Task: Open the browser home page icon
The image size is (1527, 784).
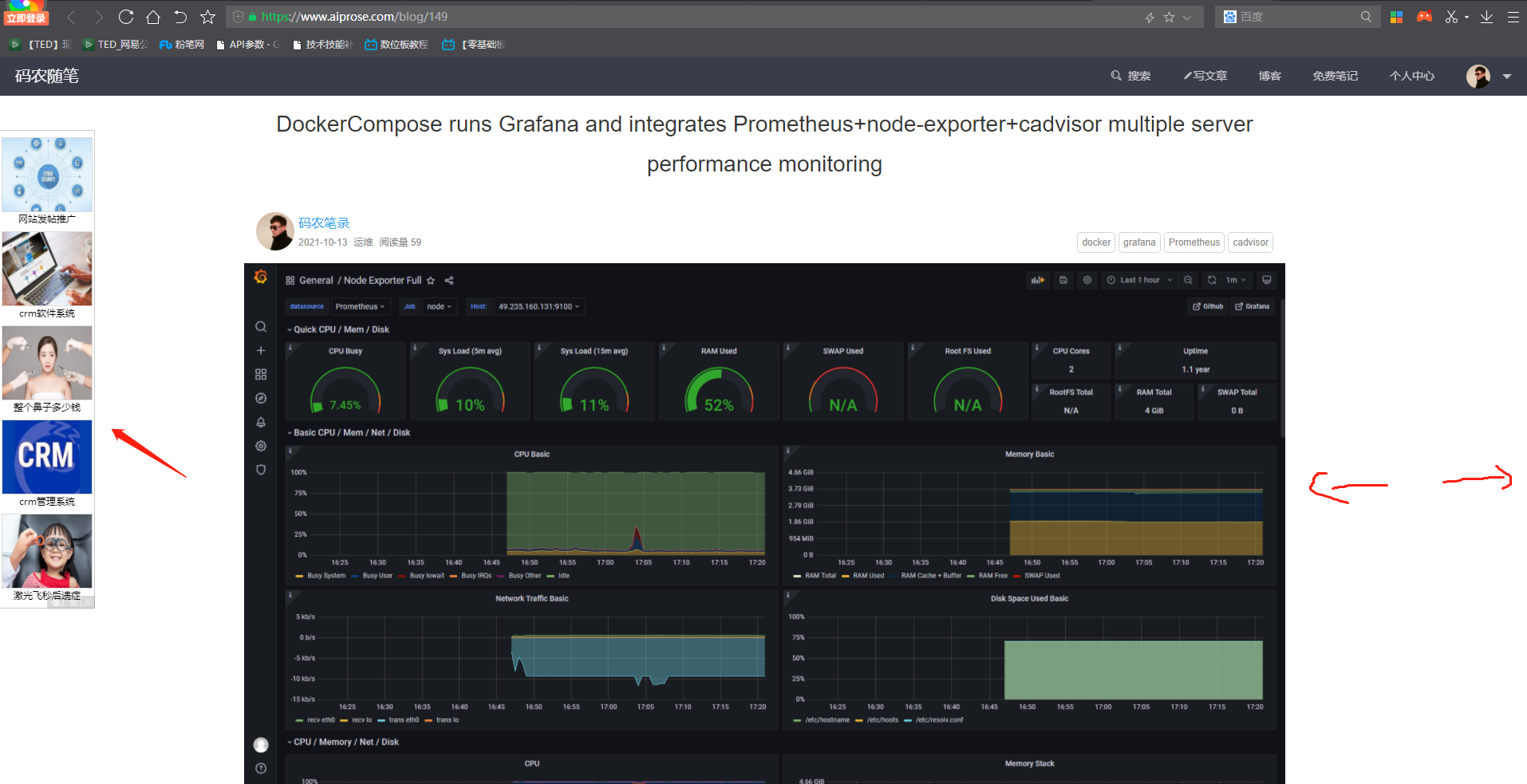Action: tap(153, 17)
